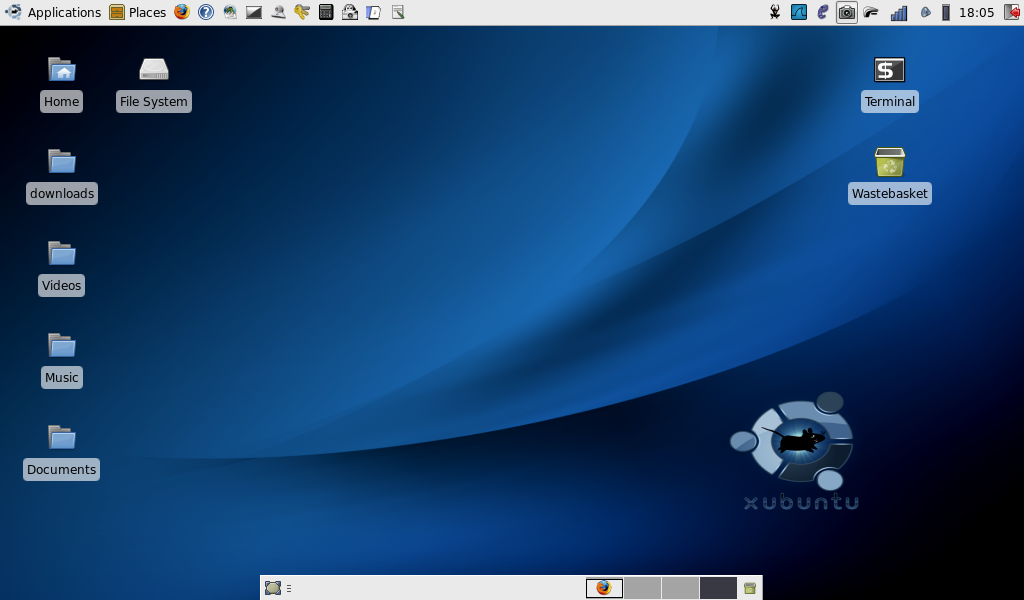Image resolution: width=1024 pixels, height=600 pixels.
Task: Select the Wastebasket label text
Action: [889, 194]
